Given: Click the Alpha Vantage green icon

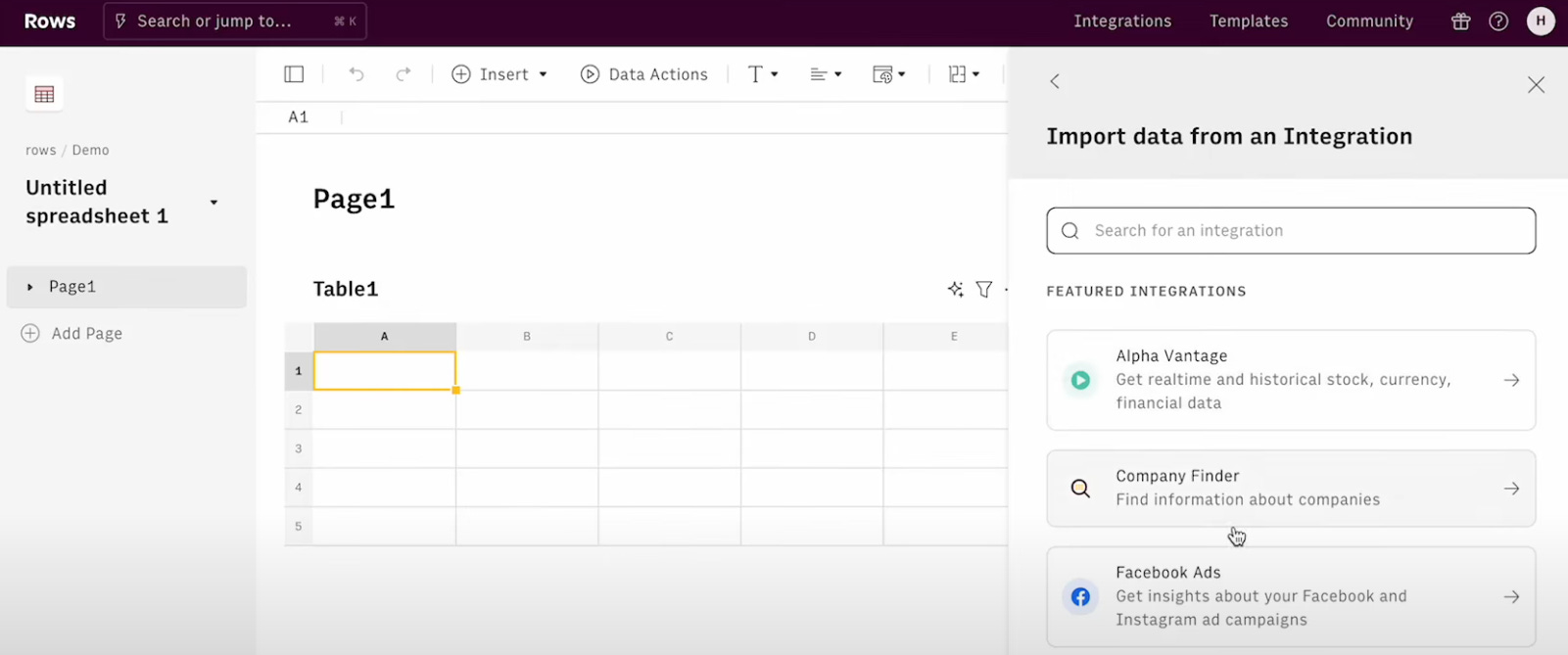Looking at the screenshot, I should 1080,380.
